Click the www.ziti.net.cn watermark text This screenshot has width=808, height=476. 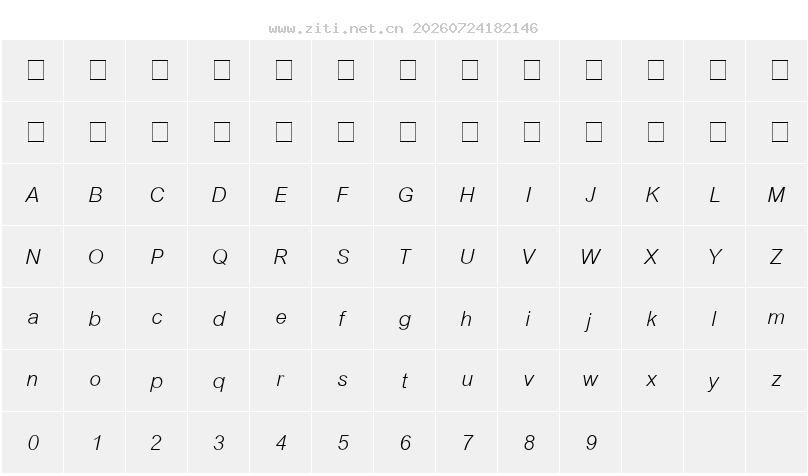(336, 28)
